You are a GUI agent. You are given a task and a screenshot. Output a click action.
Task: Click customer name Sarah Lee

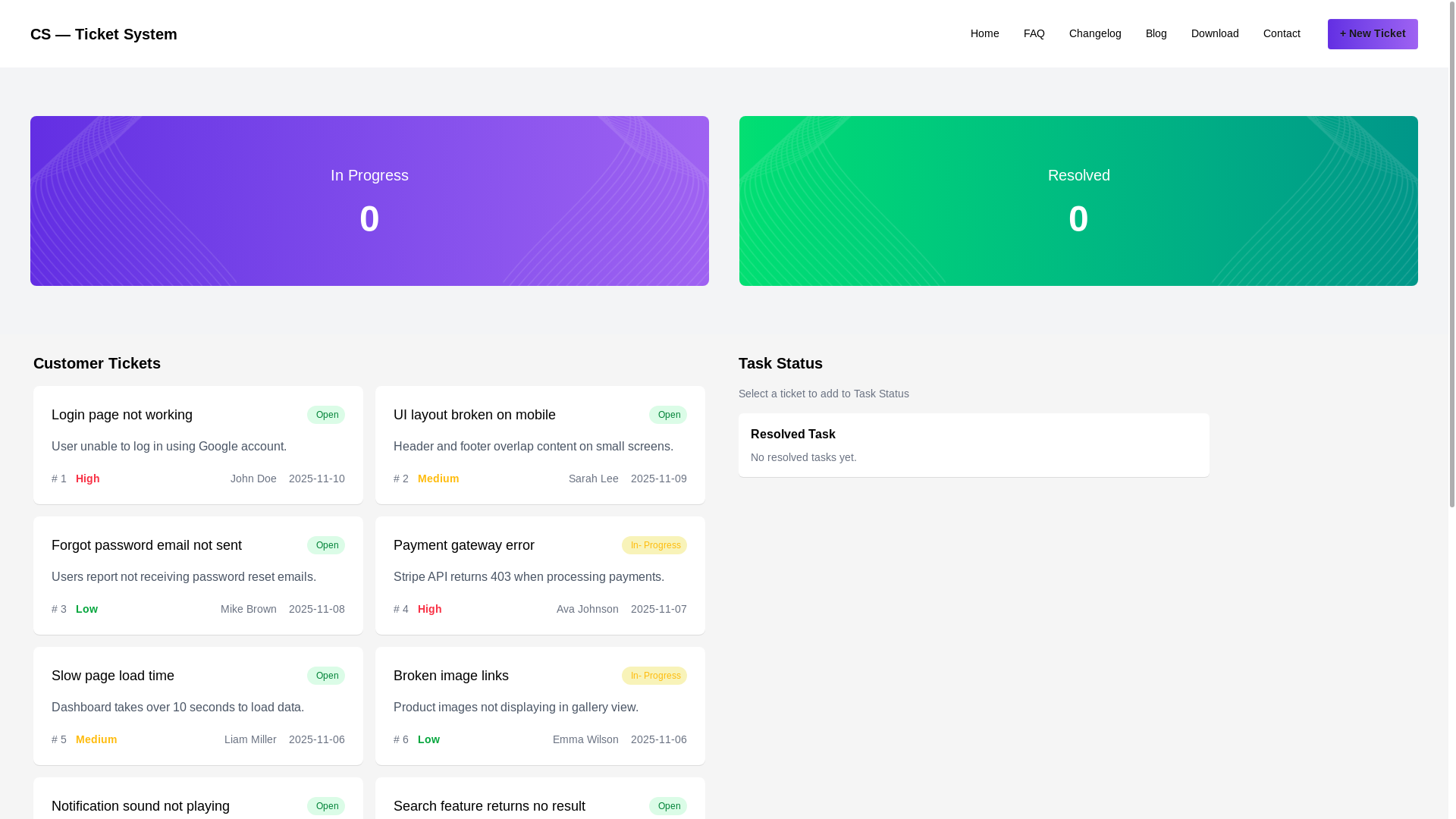click(594, 479)
